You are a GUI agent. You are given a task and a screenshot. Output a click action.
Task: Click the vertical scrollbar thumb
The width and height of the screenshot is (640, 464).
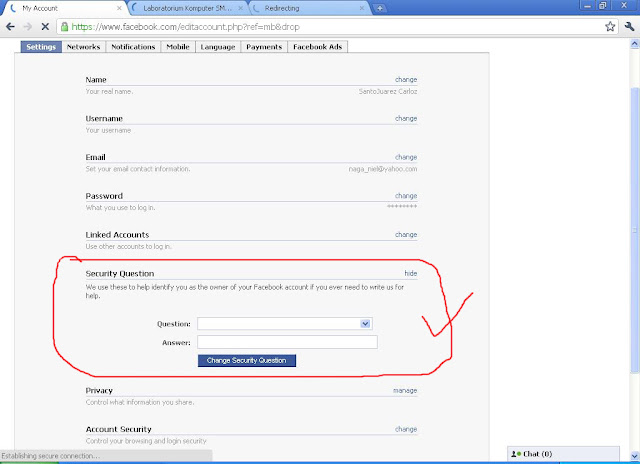click(x=635, y=230)
